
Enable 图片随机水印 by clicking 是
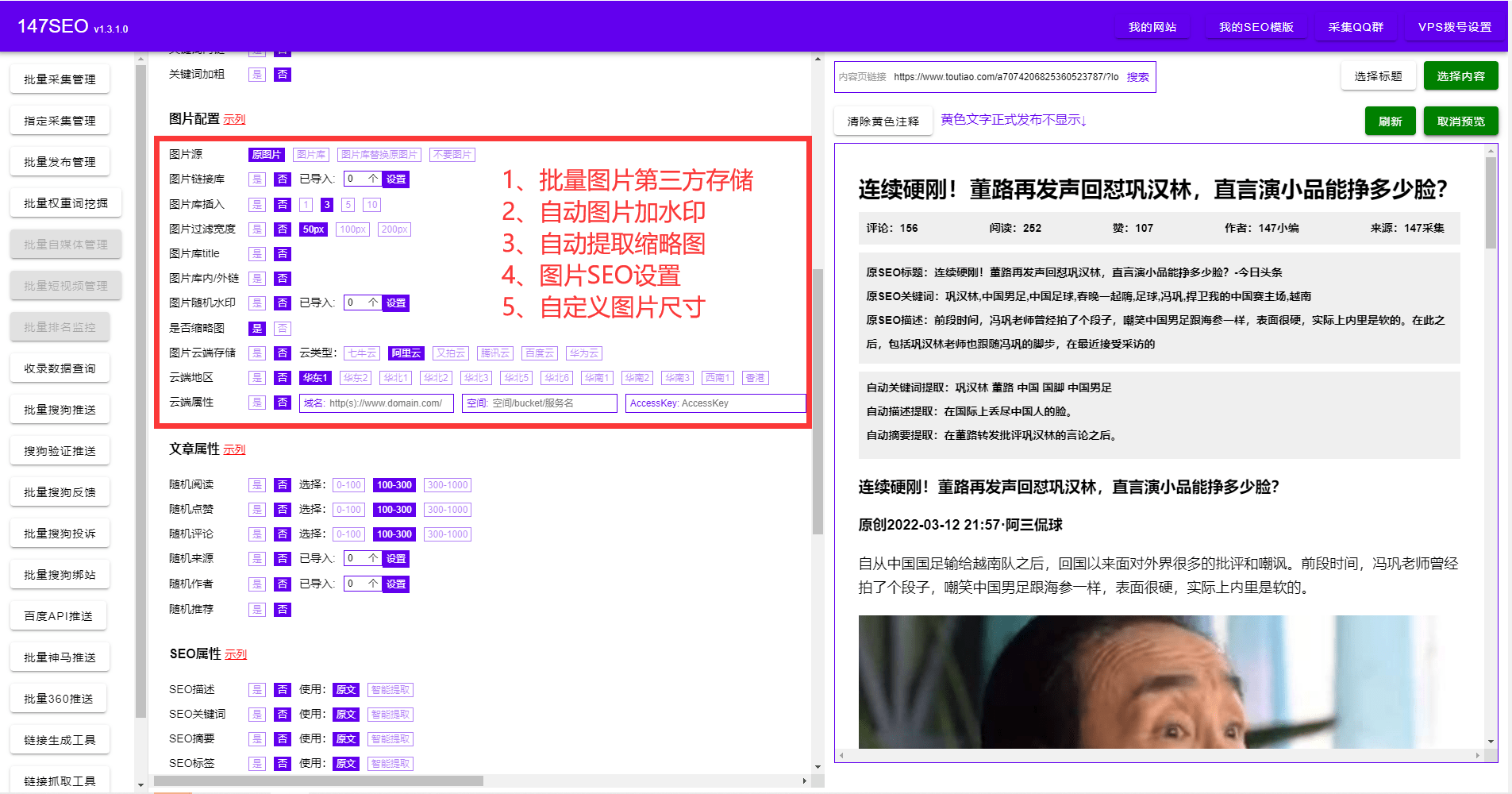tap(256, 303)
